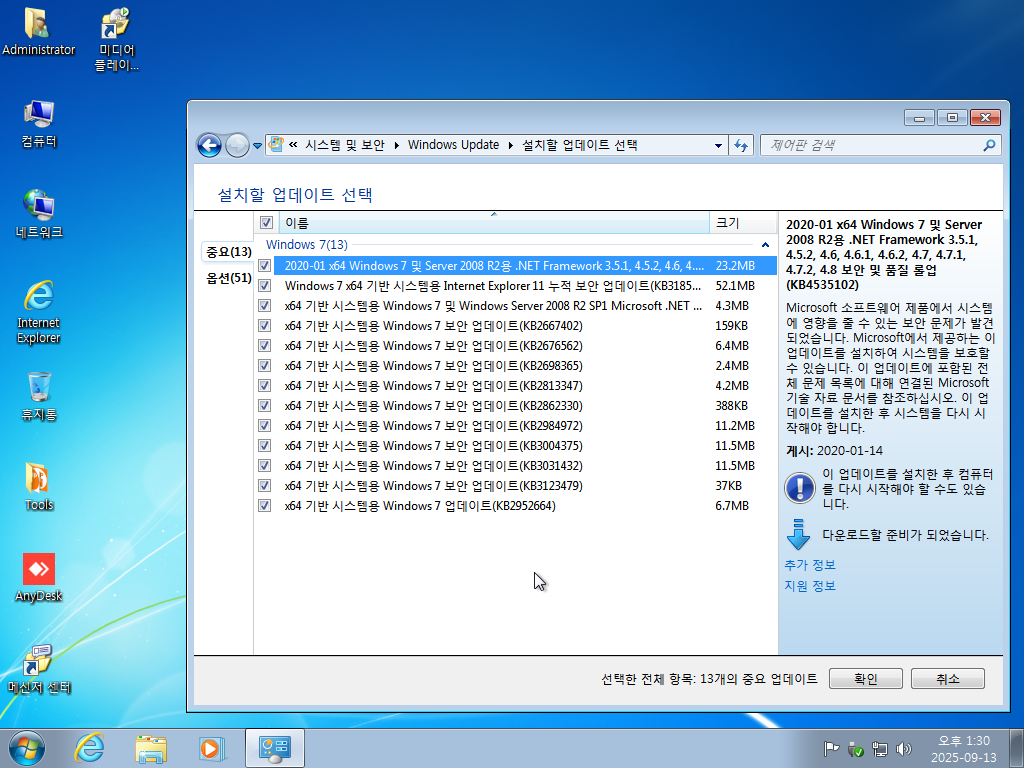Toggle the select-all checkbox in header
Viewport: 1024px width, 768px height.
[x=266, y=223]
